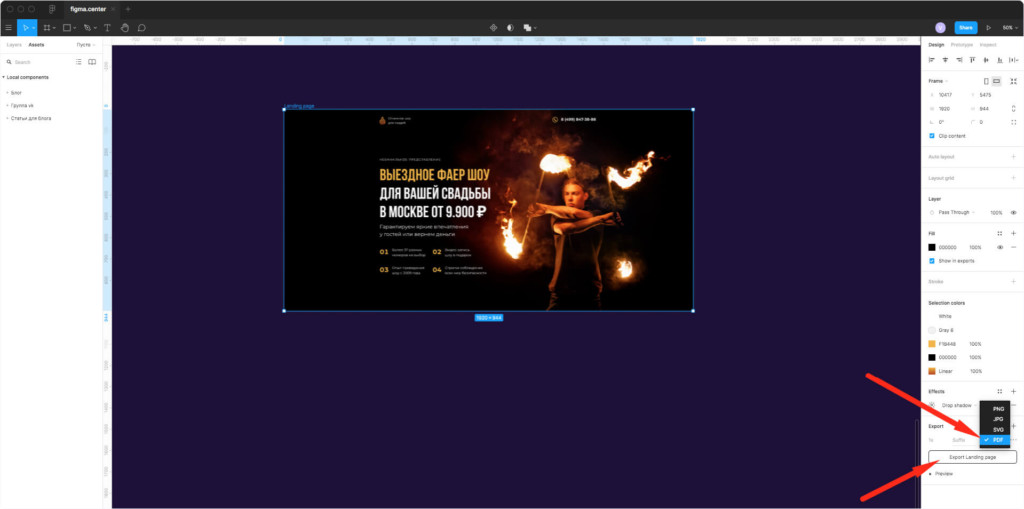Switch to the Prototype tab

(961, 45)
